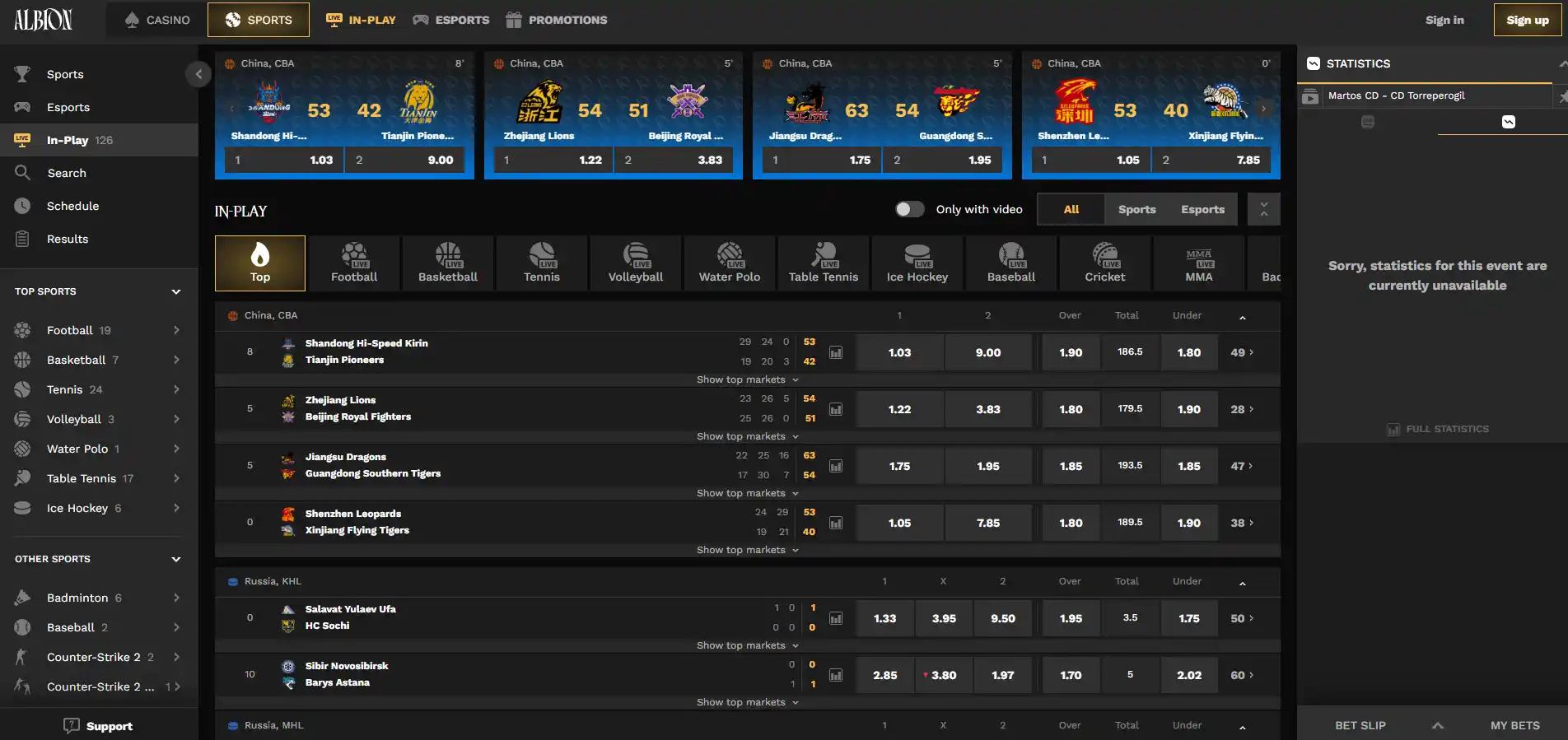1568x740 pixels.
Task: Show top markets for Shandong vs Tianjin
Action: pos(747,379)
